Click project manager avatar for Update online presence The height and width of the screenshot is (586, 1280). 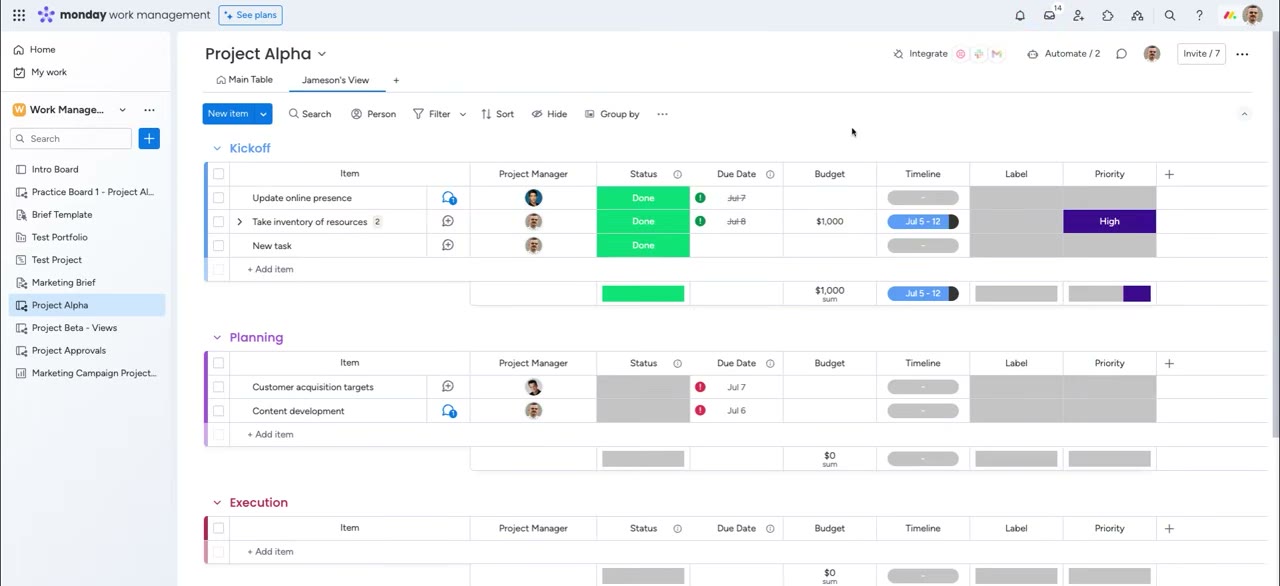pyautogui.click(x=533, y=198)
